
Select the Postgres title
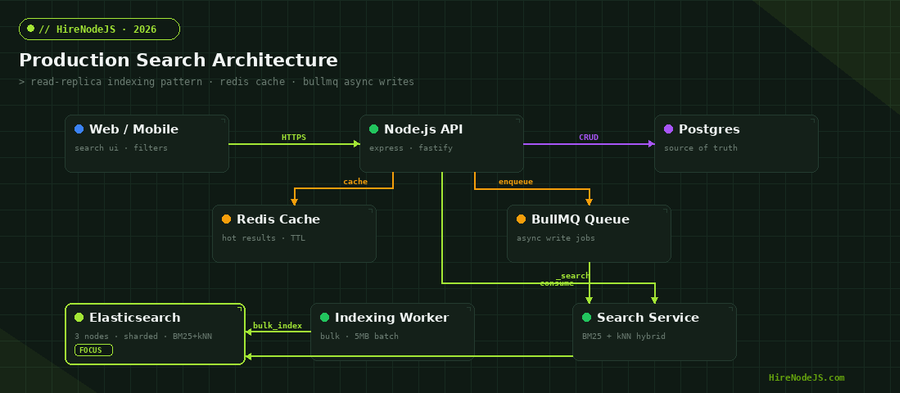[709, 130]
